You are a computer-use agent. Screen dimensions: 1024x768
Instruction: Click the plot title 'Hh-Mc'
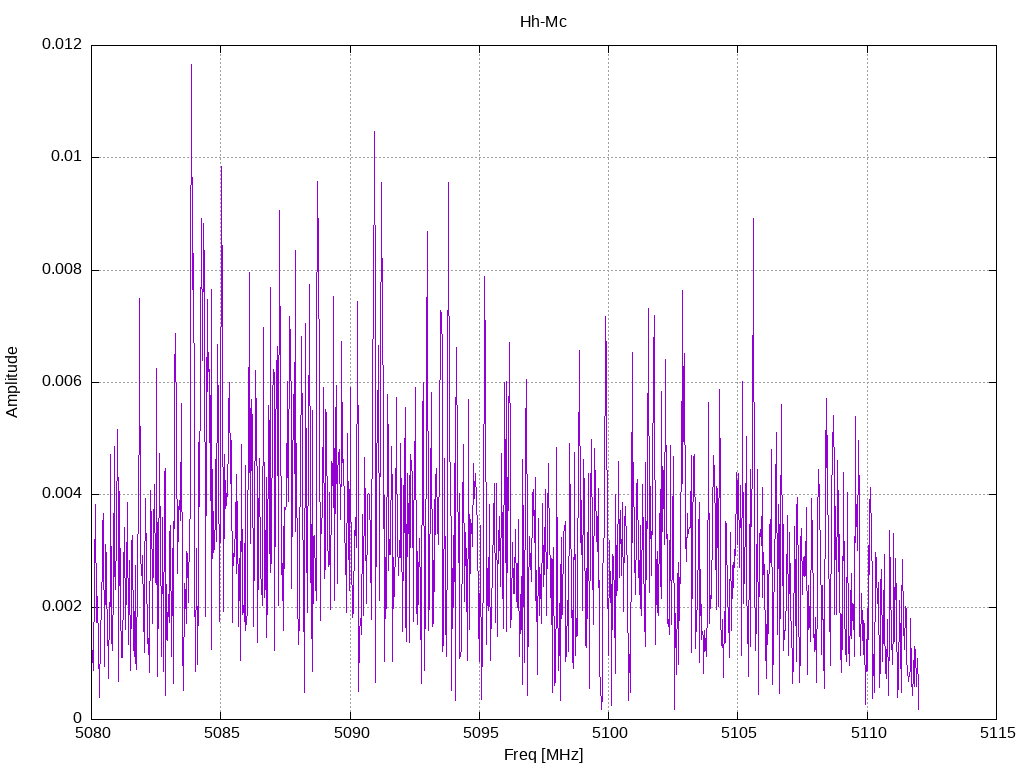(543, 22)
